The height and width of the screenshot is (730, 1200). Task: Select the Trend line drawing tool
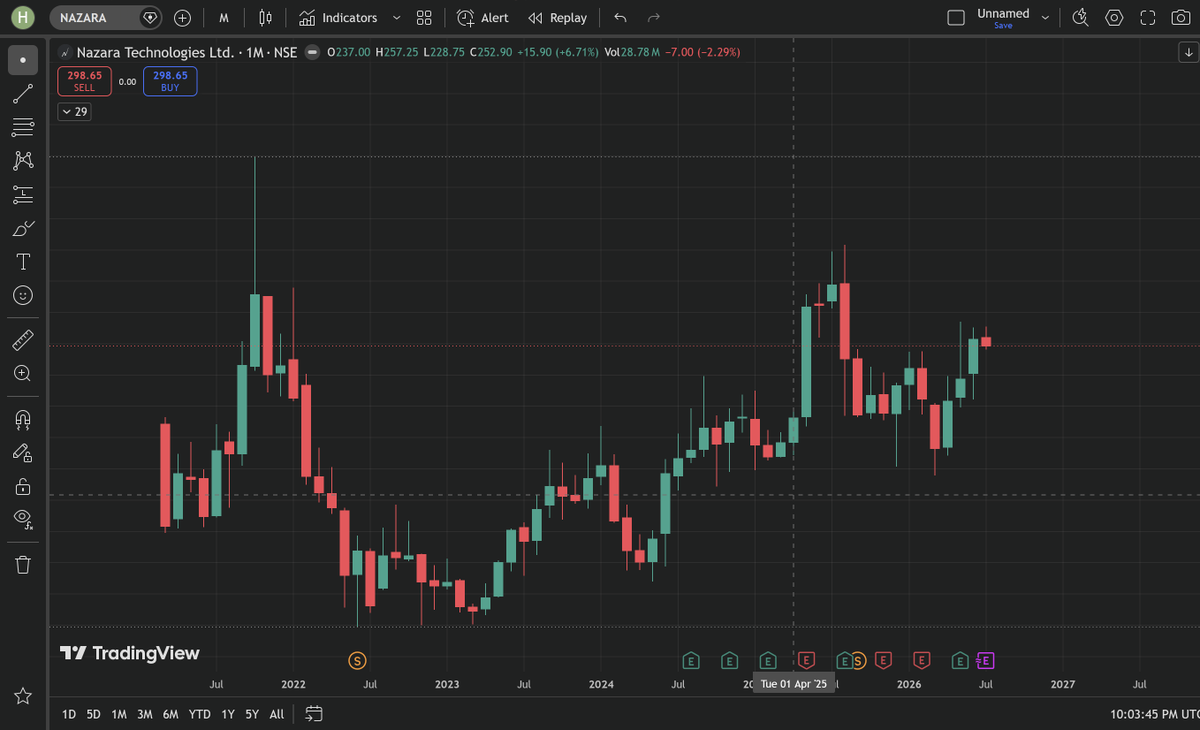23,94
